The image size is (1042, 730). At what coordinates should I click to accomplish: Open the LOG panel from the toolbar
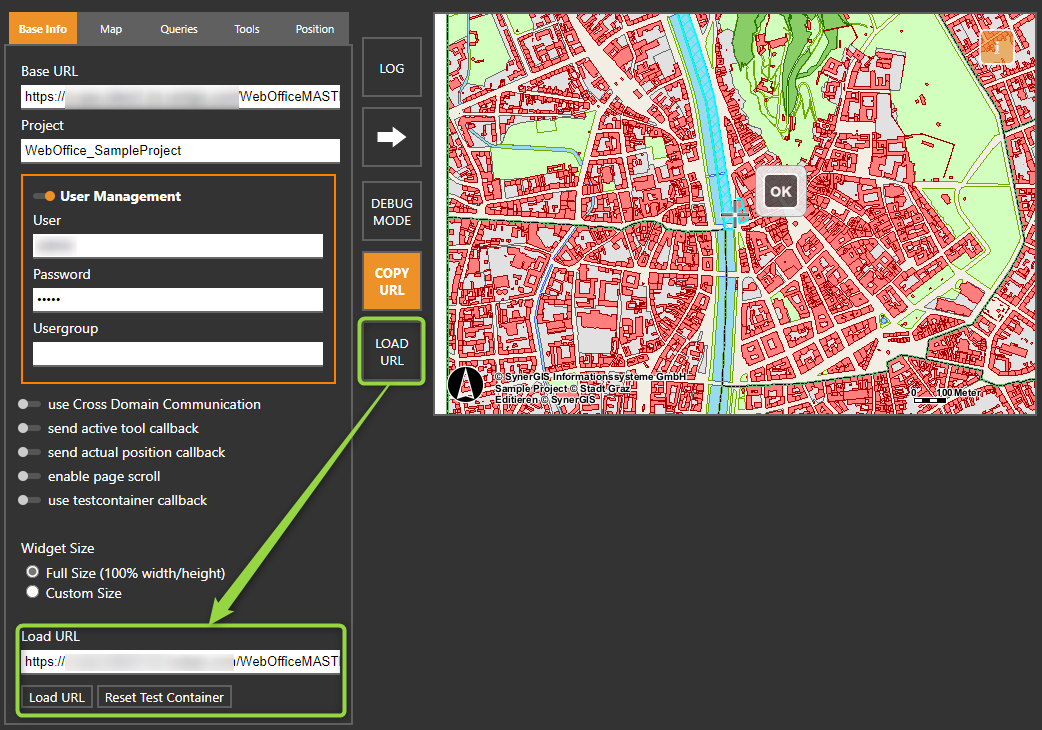(x=391, y=67)
